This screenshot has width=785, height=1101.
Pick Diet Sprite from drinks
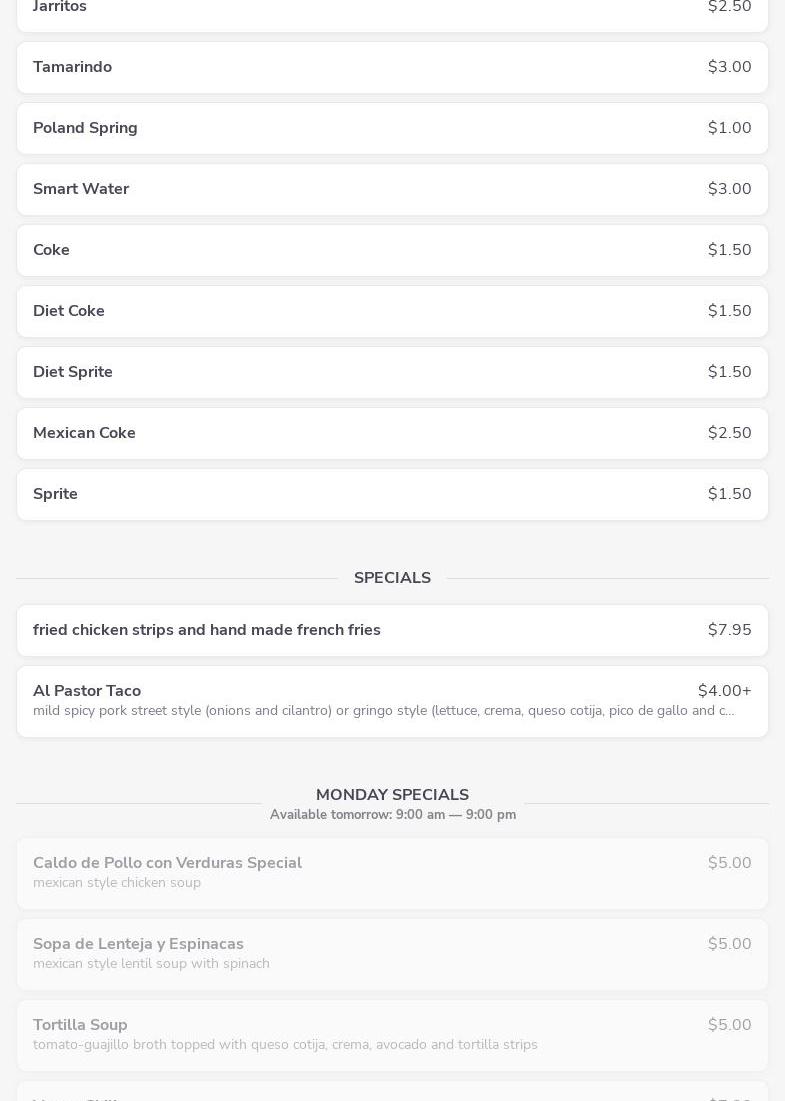pos(392,372)
